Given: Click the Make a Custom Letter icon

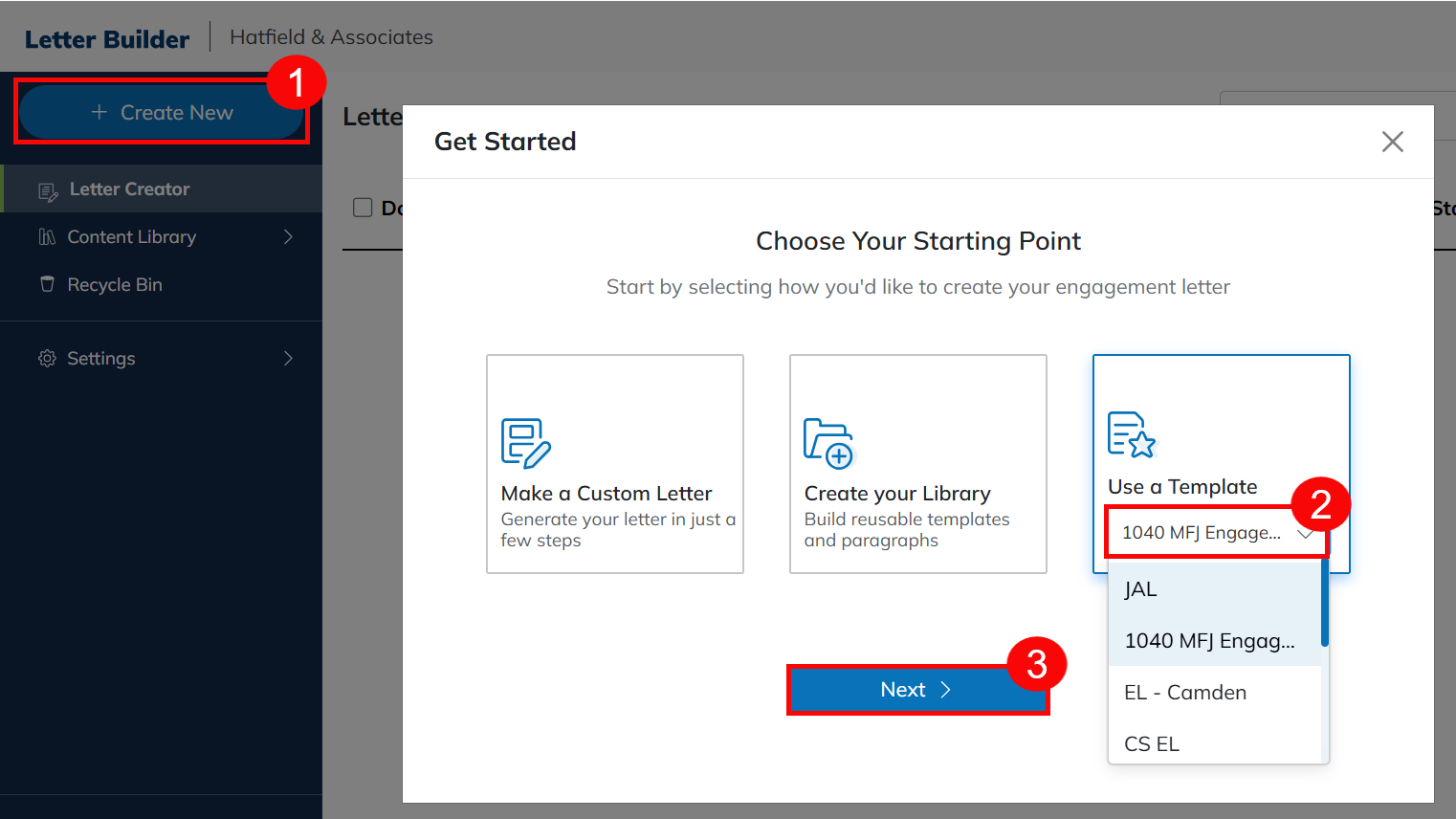Looking at the screenshot, I should [525, 443].
